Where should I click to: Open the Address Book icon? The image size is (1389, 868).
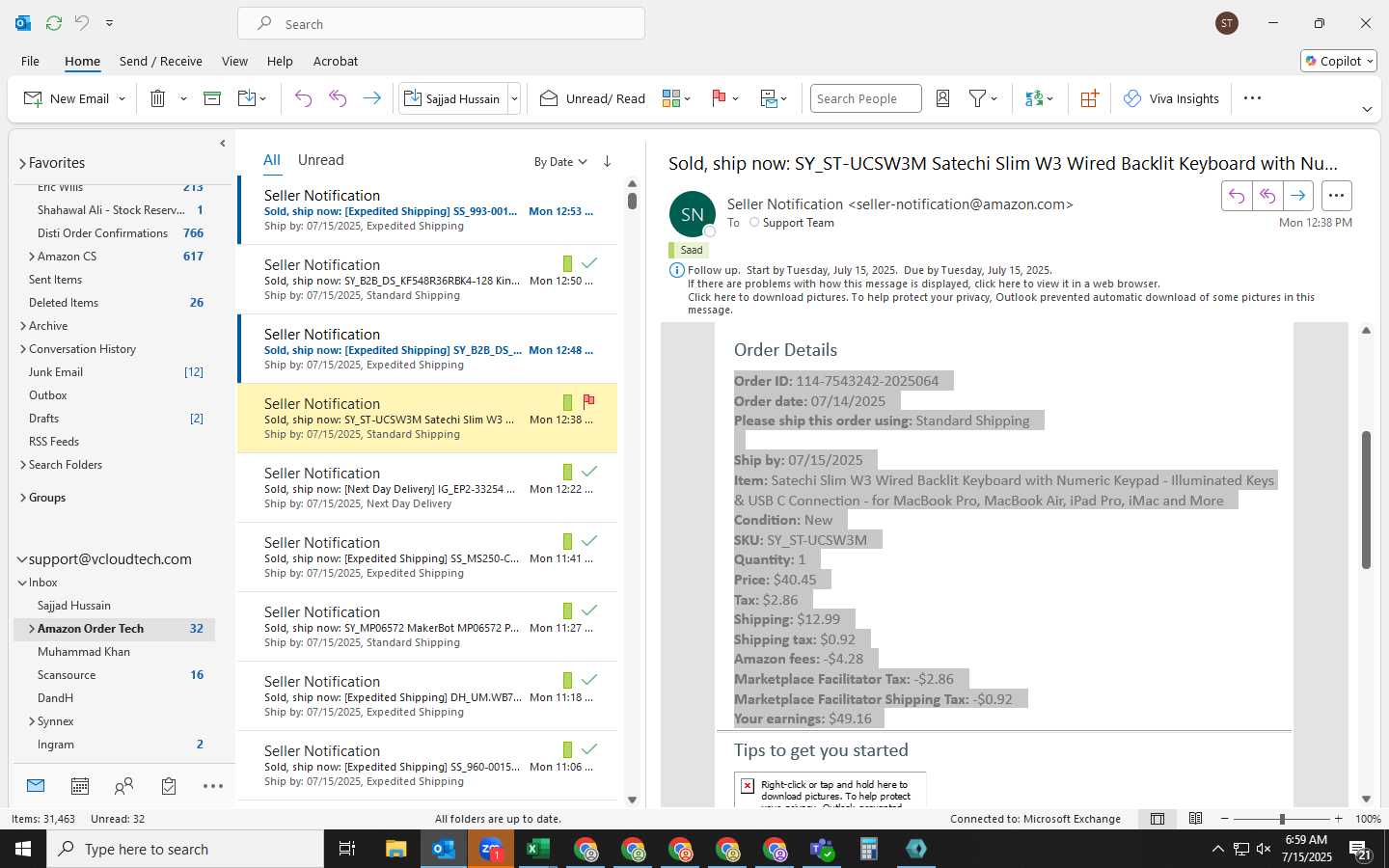tap(943, 98)
